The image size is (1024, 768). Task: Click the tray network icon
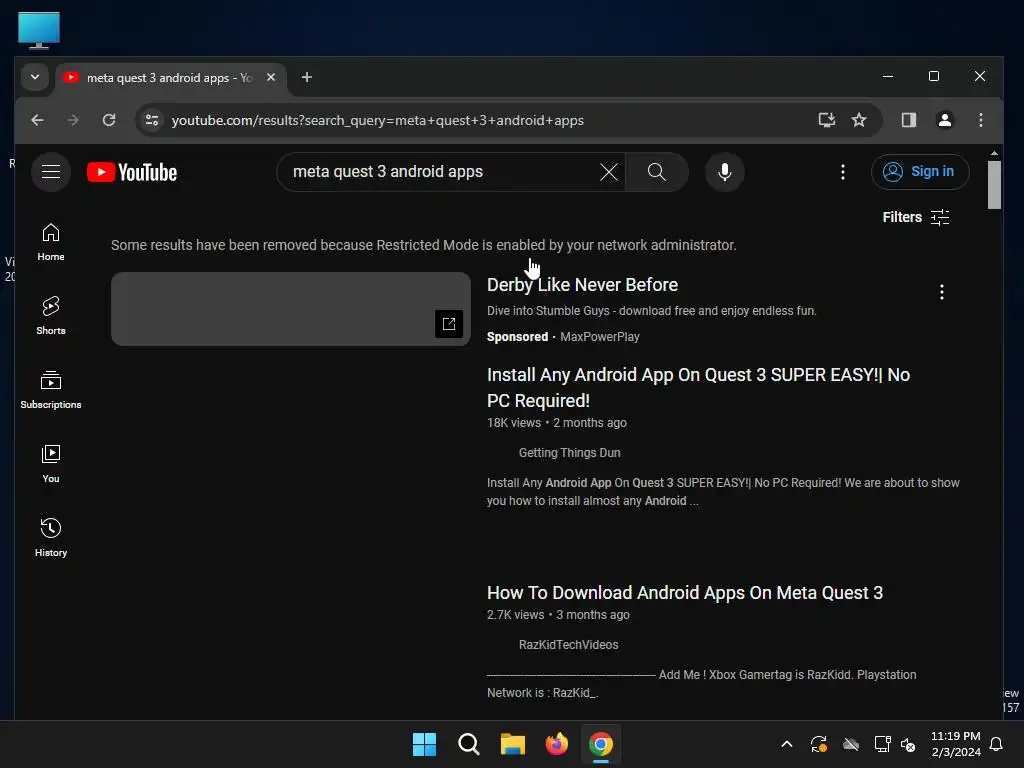point(882,744)
